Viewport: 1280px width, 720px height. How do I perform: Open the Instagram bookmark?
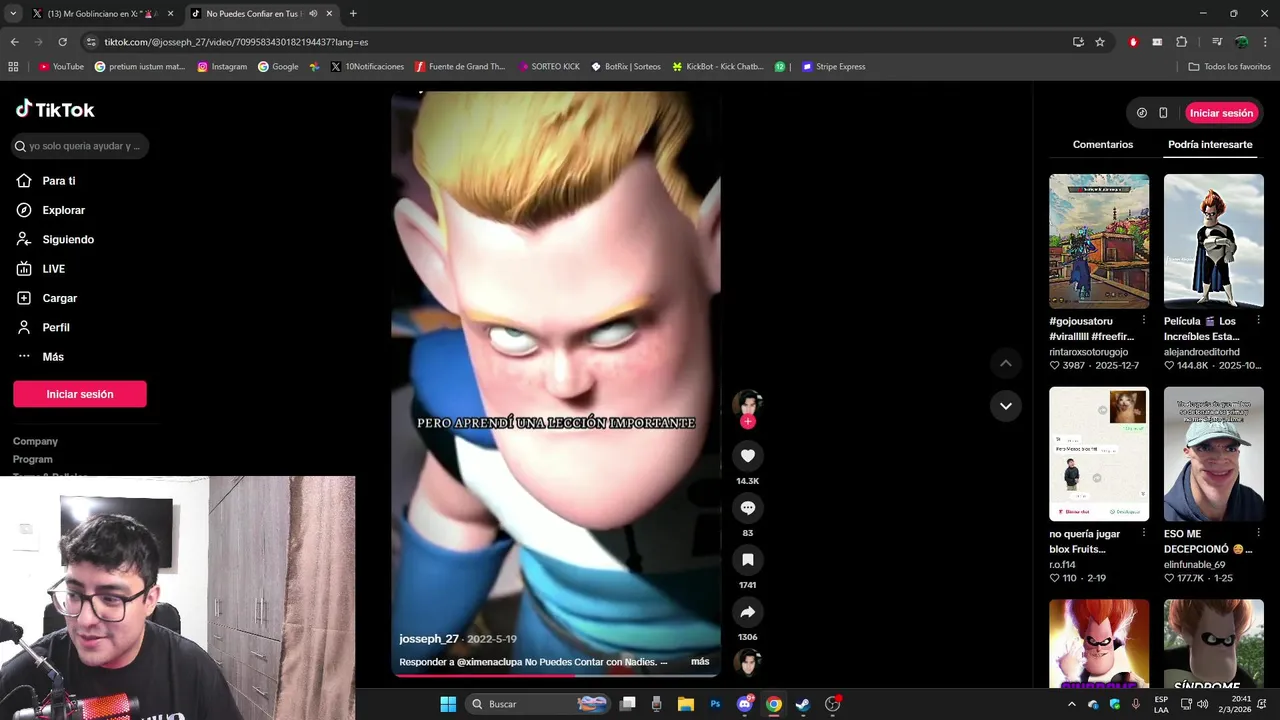coord(222,67)
